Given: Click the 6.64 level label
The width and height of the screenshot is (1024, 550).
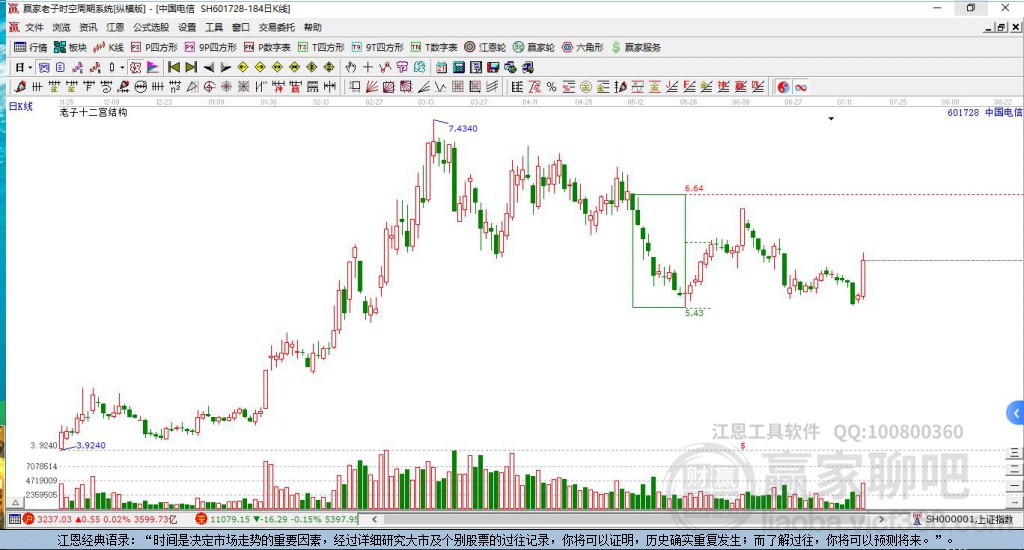Looking at the screenshot, I should pyautogui.click(x=694, y=188).
